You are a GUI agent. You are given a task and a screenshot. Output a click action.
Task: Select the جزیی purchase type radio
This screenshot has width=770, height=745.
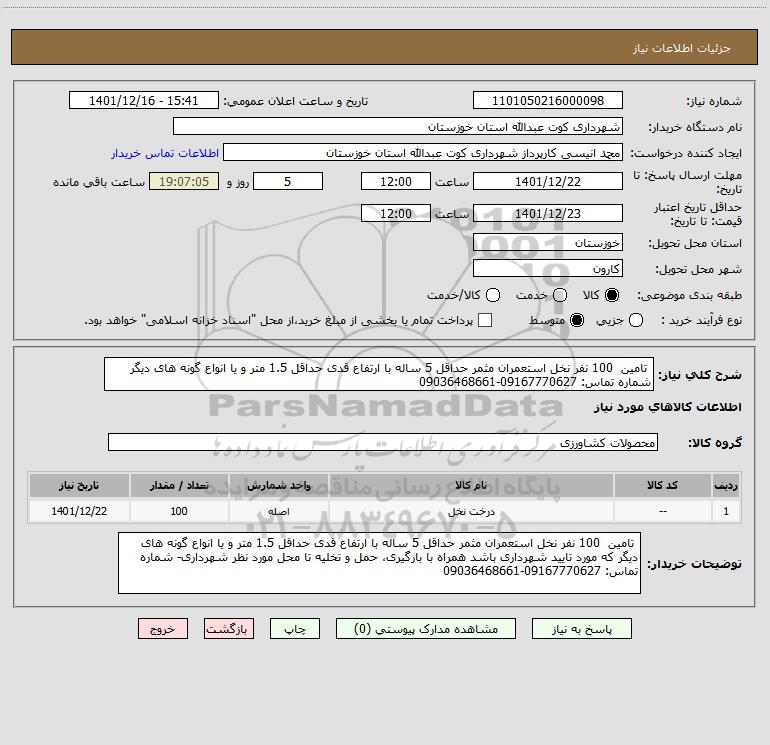(x=636, y=321)
